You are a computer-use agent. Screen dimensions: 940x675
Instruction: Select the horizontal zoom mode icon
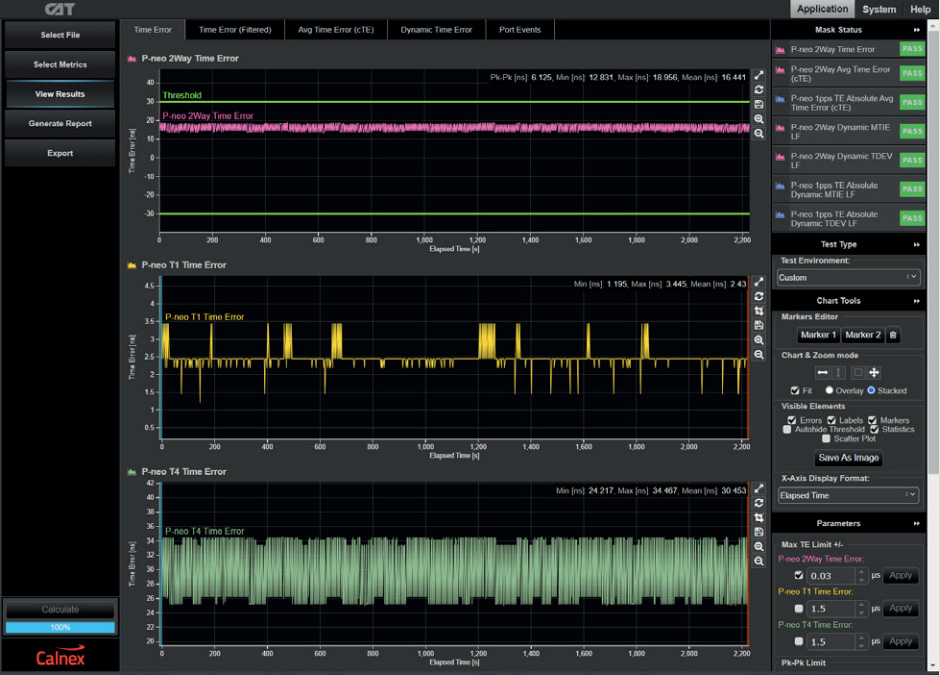[822, 372]
